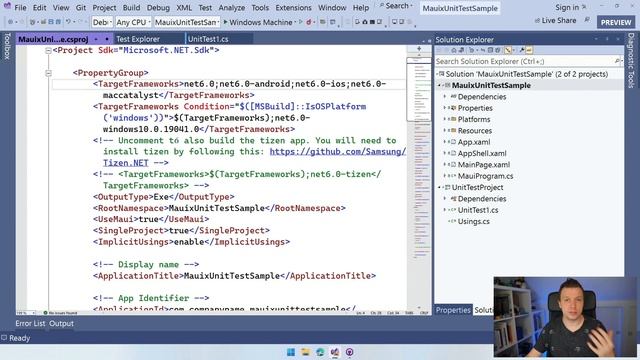Toggle Preview Selected Items in Solution Explorer

(529, 50)
